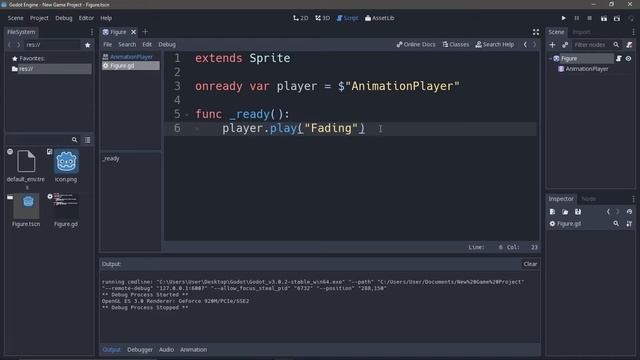Pause the running scene
Image resolution: width=640 pixels, height=360 pixels.
576,18
